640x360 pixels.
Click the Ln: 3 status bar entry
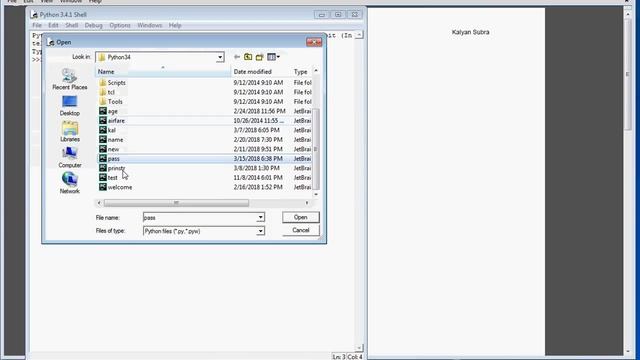[x=339, y=357]
